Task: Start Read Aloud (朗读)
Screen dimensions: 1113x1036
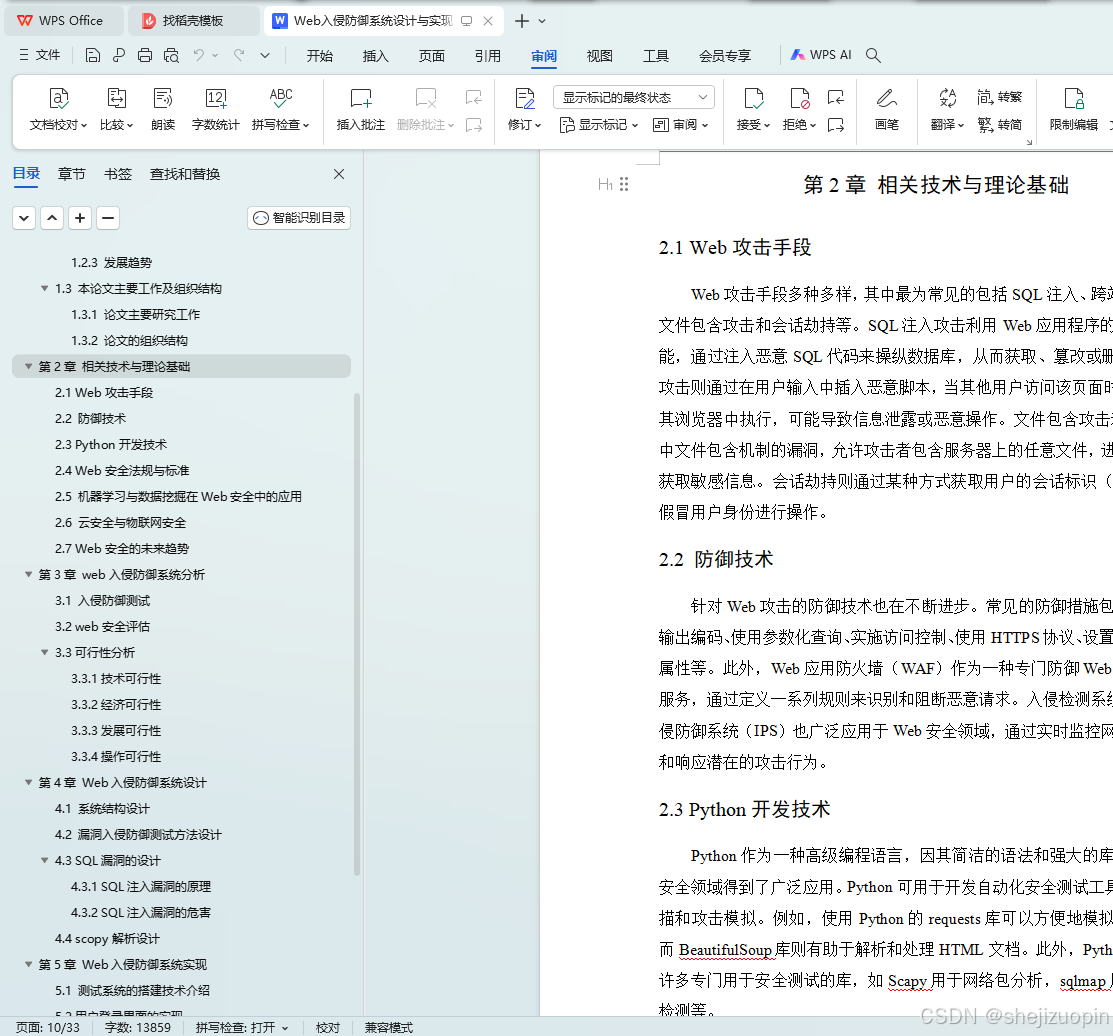Action: pos(163,109)
